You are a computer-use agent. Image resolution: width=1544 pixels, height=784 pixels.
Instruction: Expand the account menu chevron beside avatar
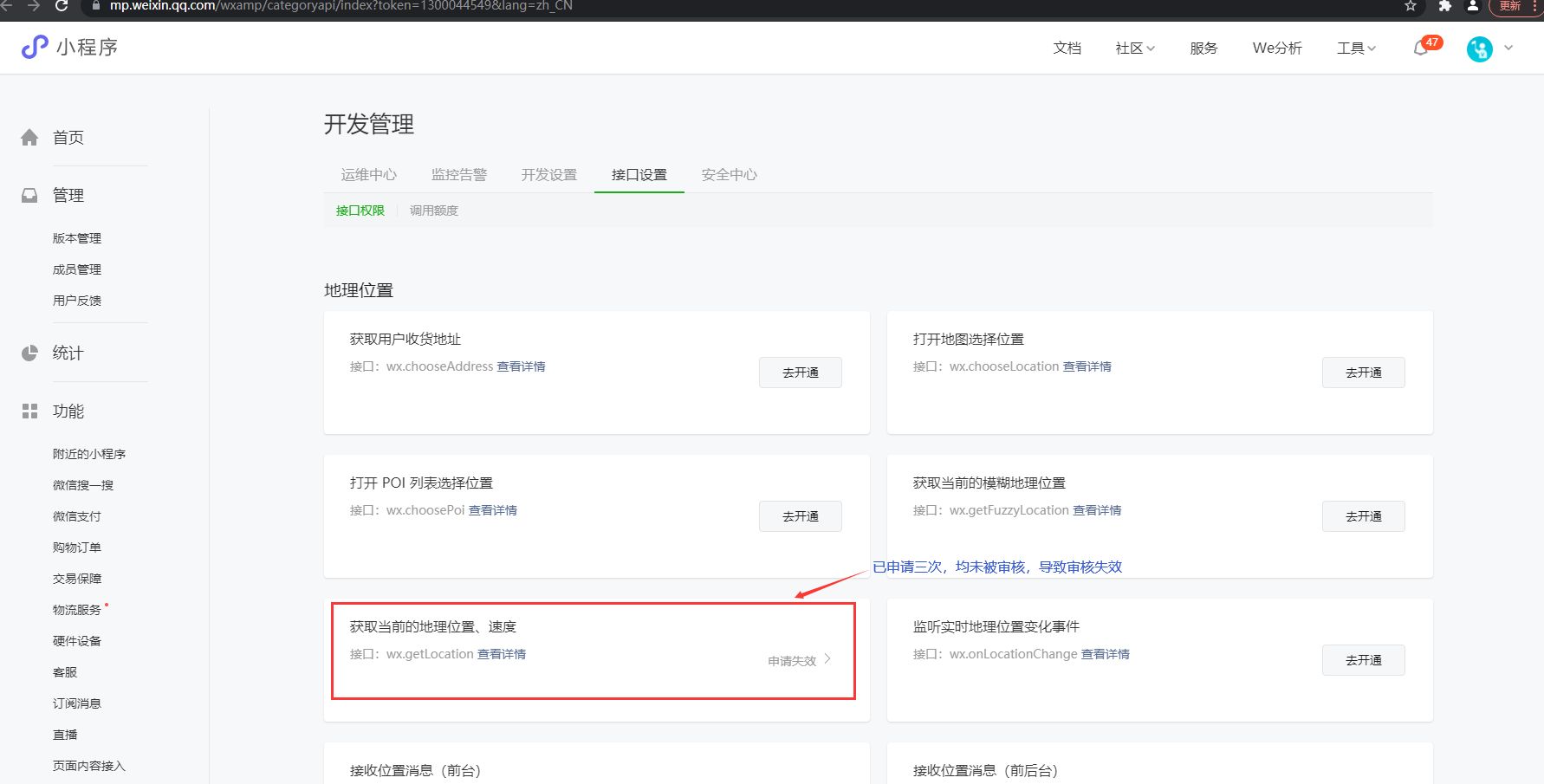pos(1508,49)
